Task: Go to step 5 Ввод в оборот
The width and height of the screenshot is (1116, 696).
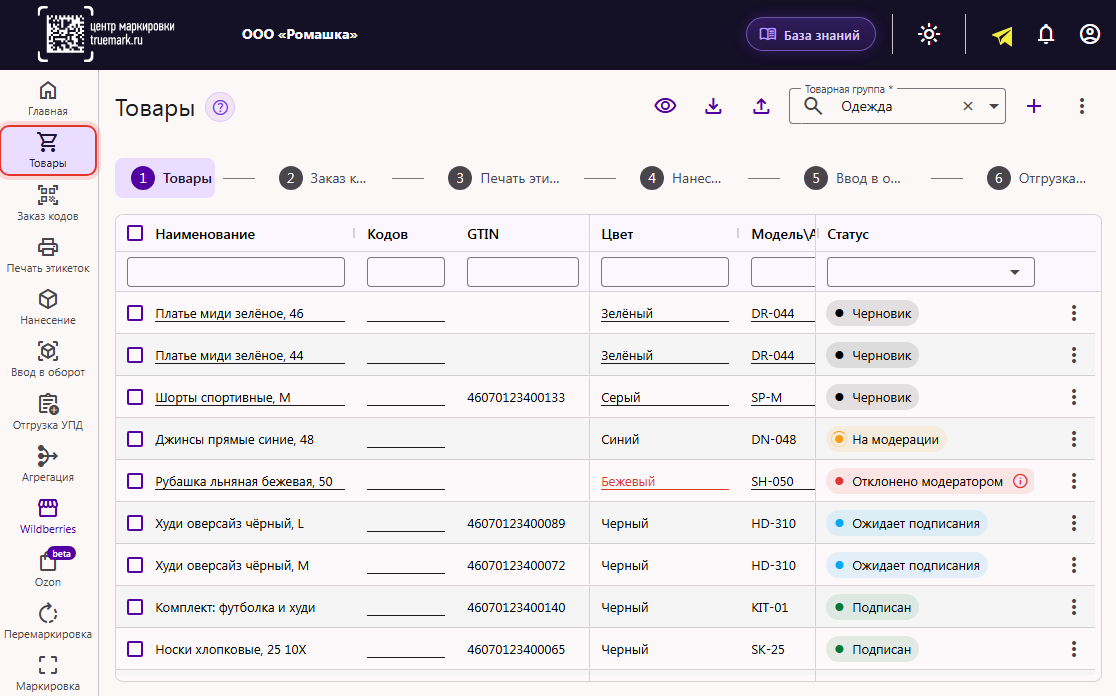Action: 853,178
